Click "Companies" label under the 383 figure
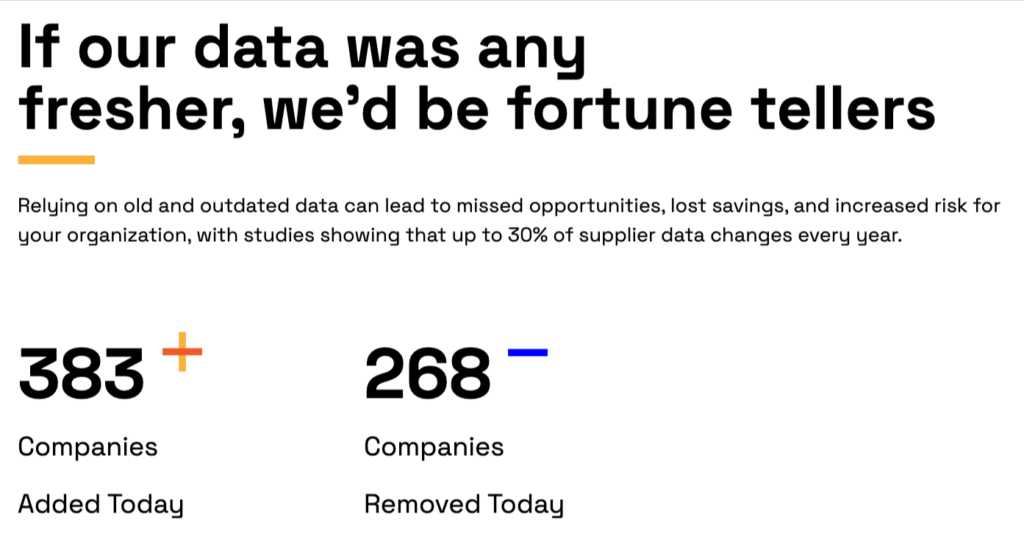The height and width of the screenshot is (547, 1024). 88,446
